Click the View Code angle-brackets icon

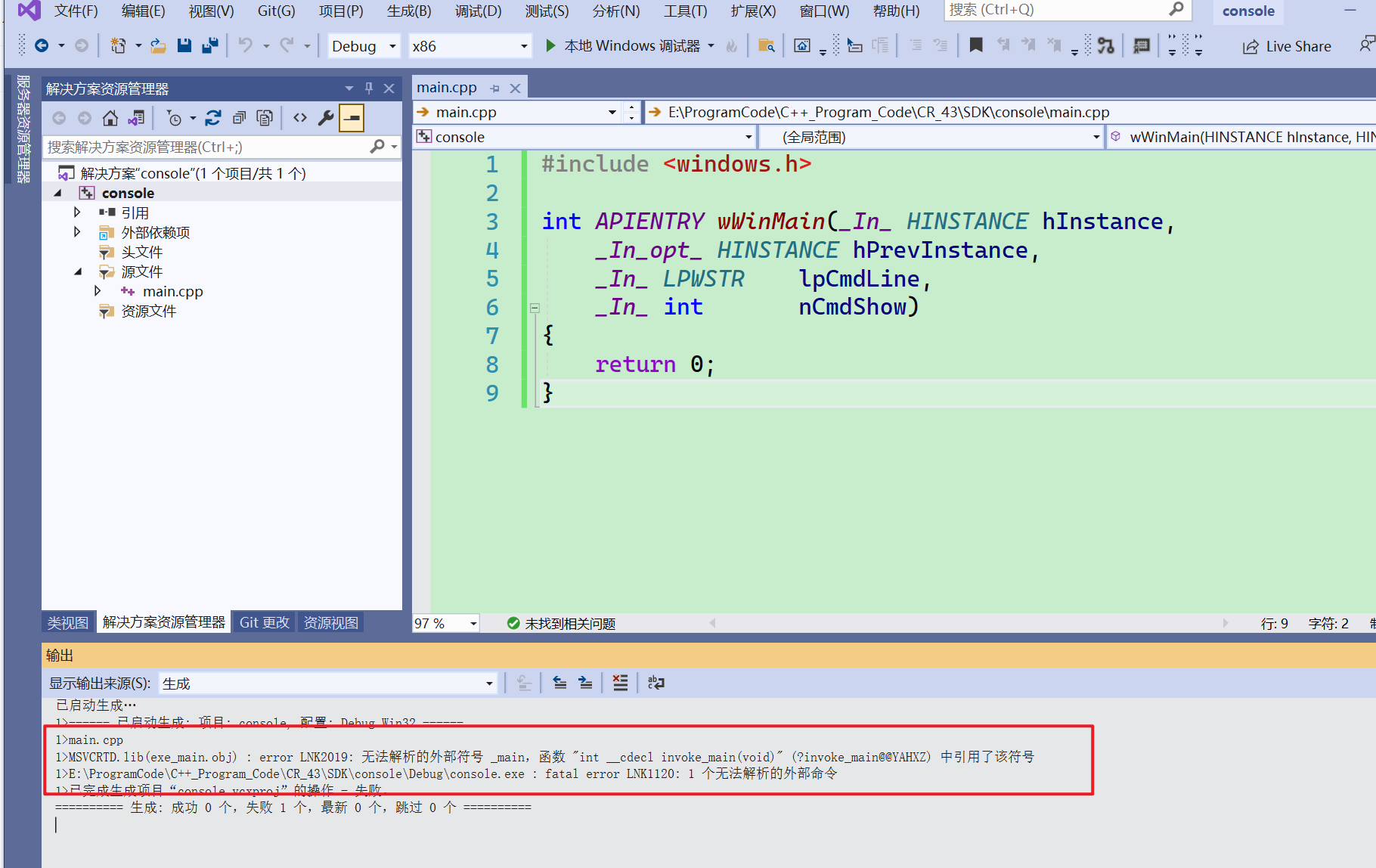[x=299, y=117]
